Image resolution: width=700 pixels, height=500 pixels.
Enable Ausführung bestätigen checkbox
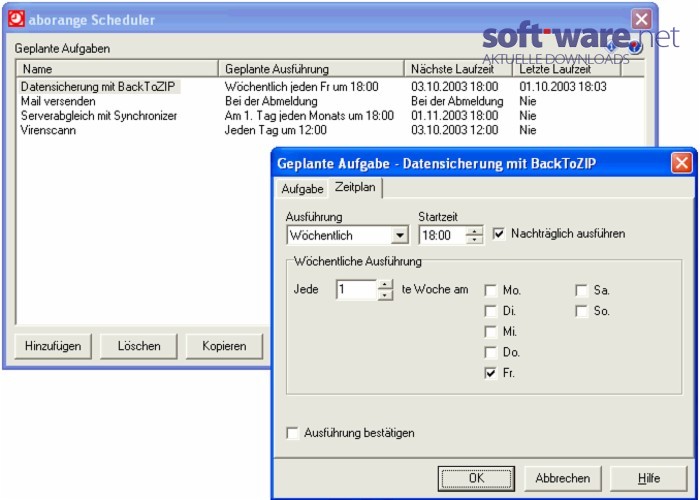292,433
